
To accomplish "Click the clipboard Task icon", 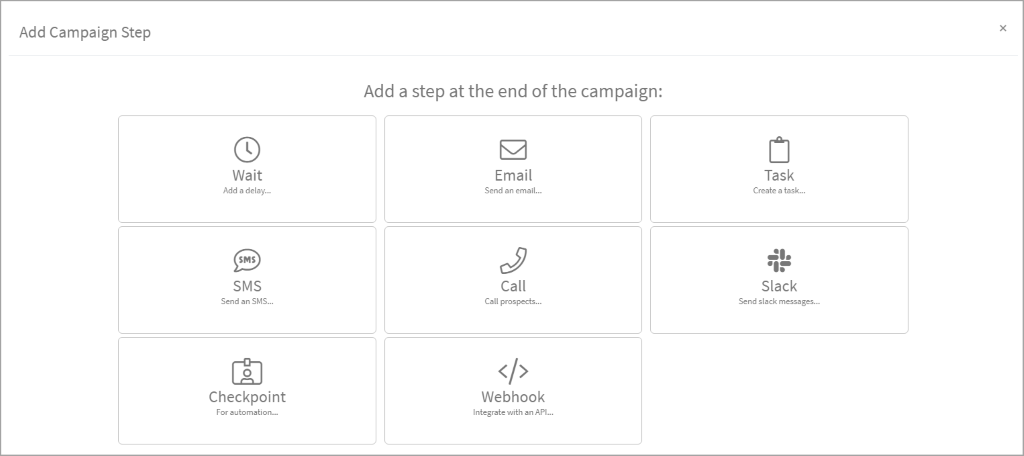I will (779, 150).
